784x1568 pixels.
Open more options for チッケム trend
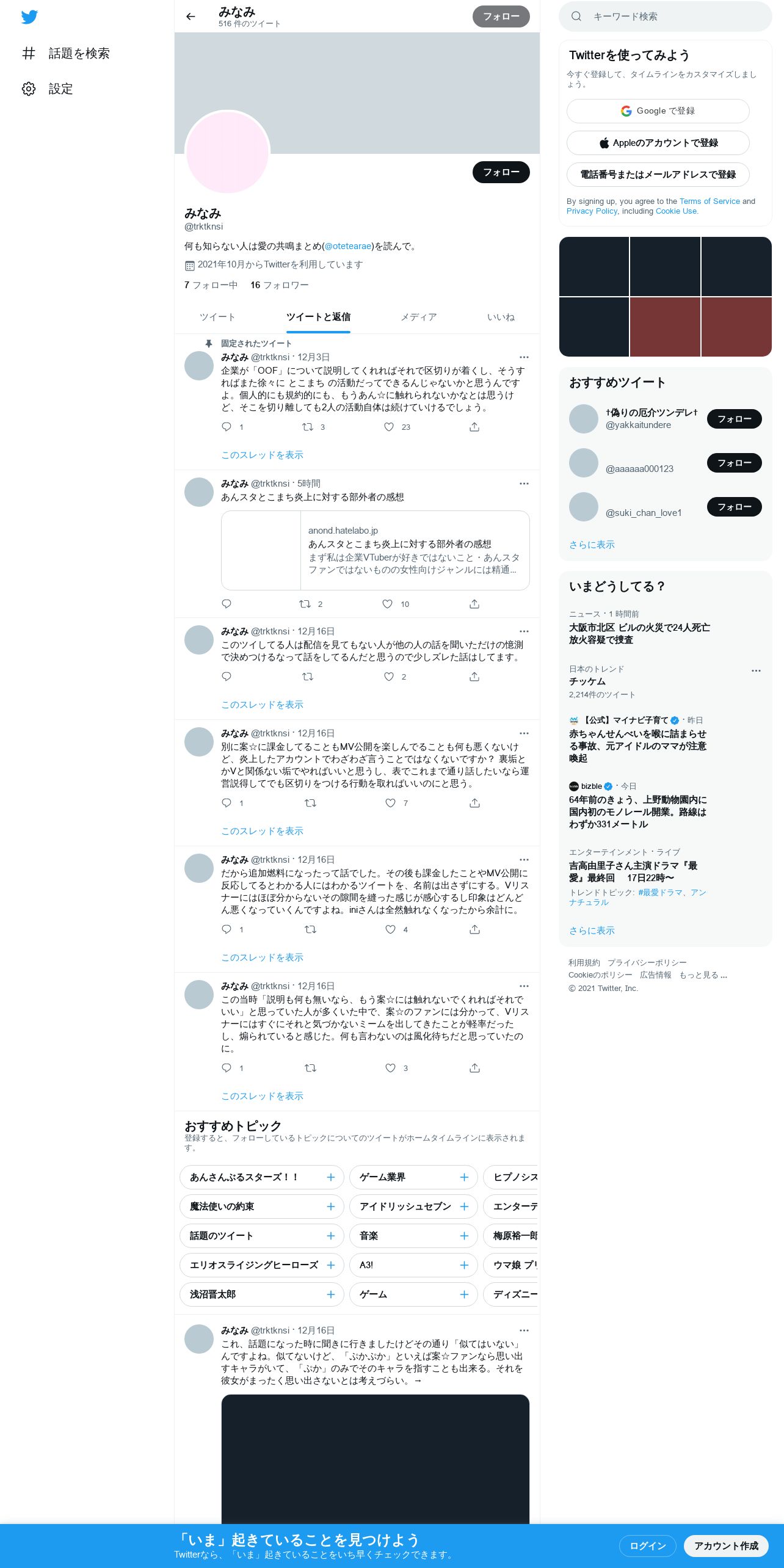point(756,670)
